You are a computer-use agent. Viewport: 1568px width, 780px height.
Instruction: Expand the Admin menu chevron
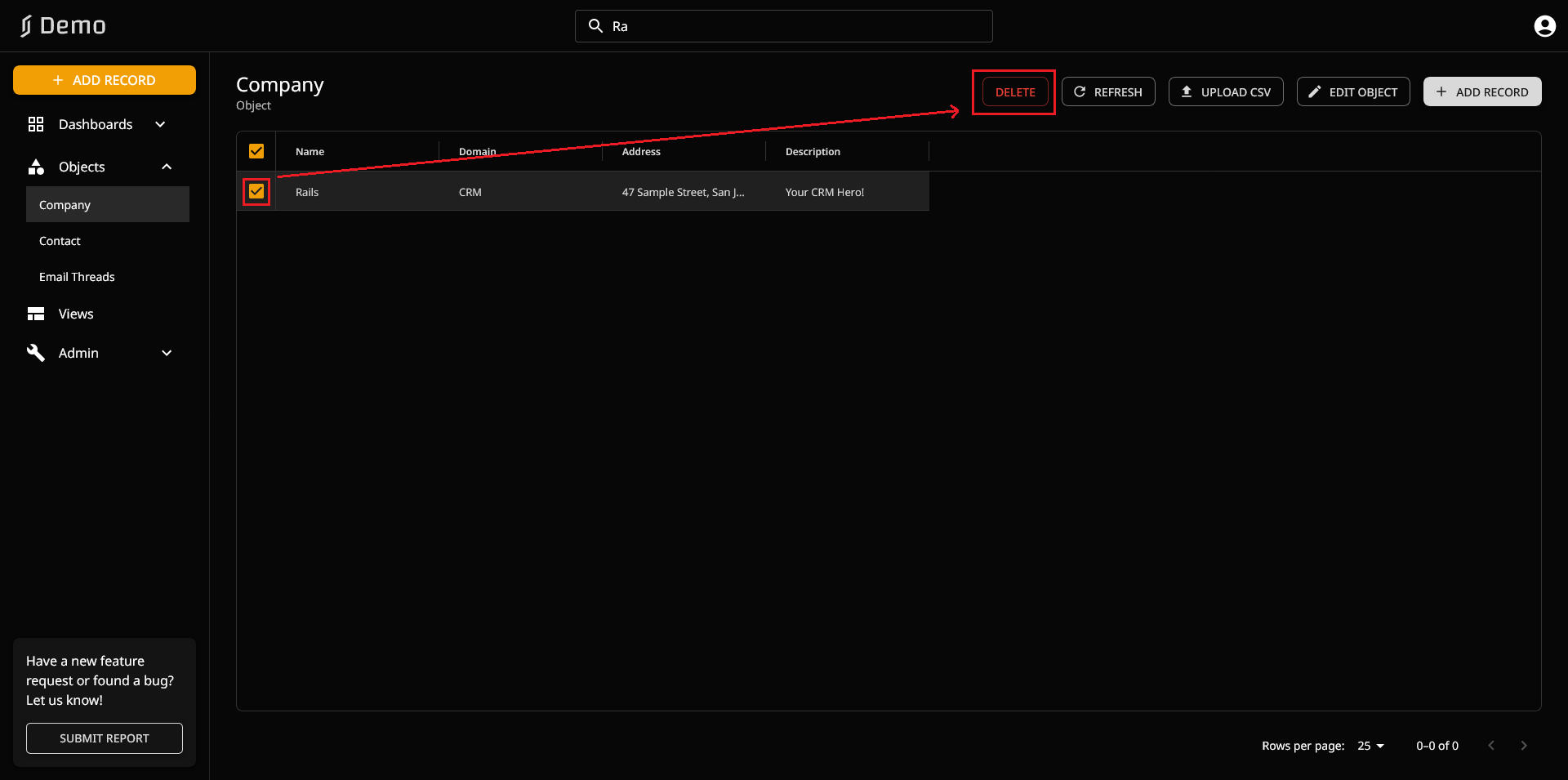(x=167, y=353)
